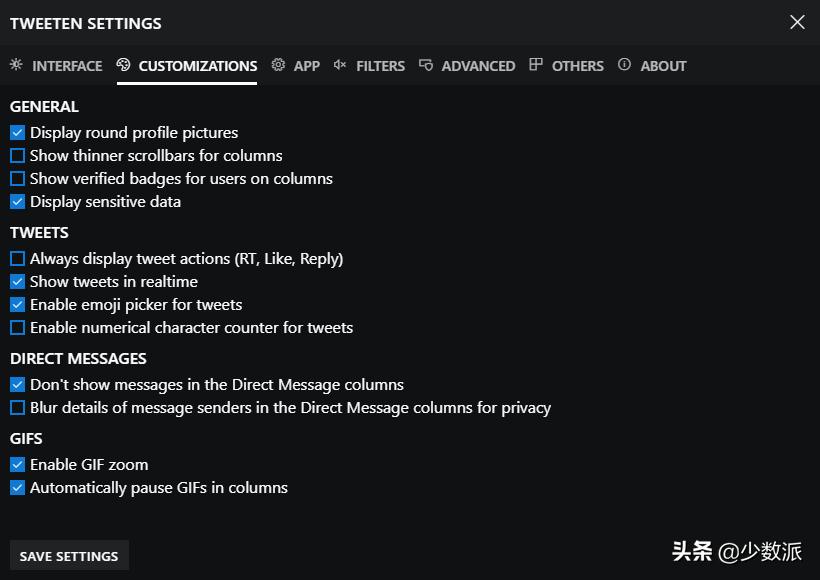Image resolution: width=820 pixels, height=580 pixels.
Task: Enable numerical character counter for tweets
Action: pyautogui.click(x=17, y=327)
